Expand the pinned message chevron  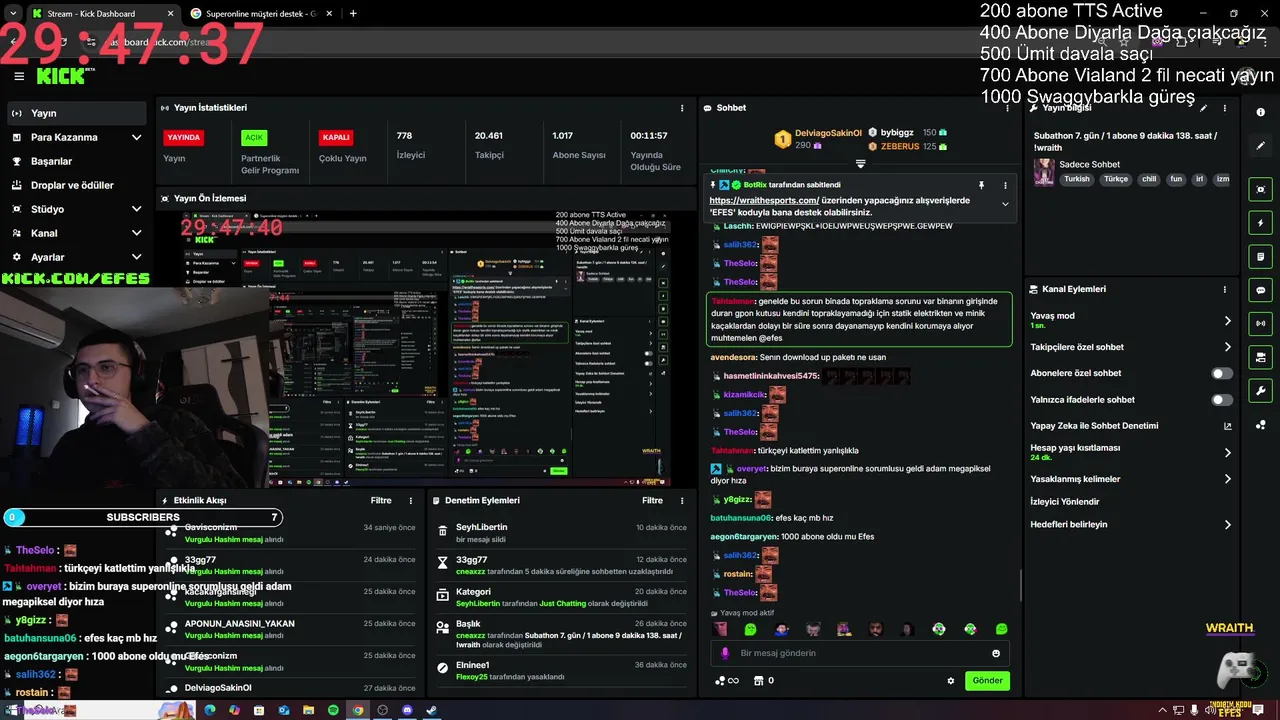pyautogui.click(x=1005, y=204)
